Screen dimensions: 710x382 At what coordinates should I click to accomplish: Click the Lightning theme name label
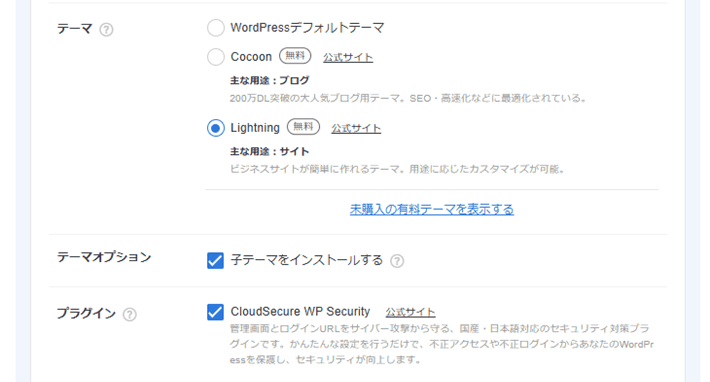tap(255, 128)
